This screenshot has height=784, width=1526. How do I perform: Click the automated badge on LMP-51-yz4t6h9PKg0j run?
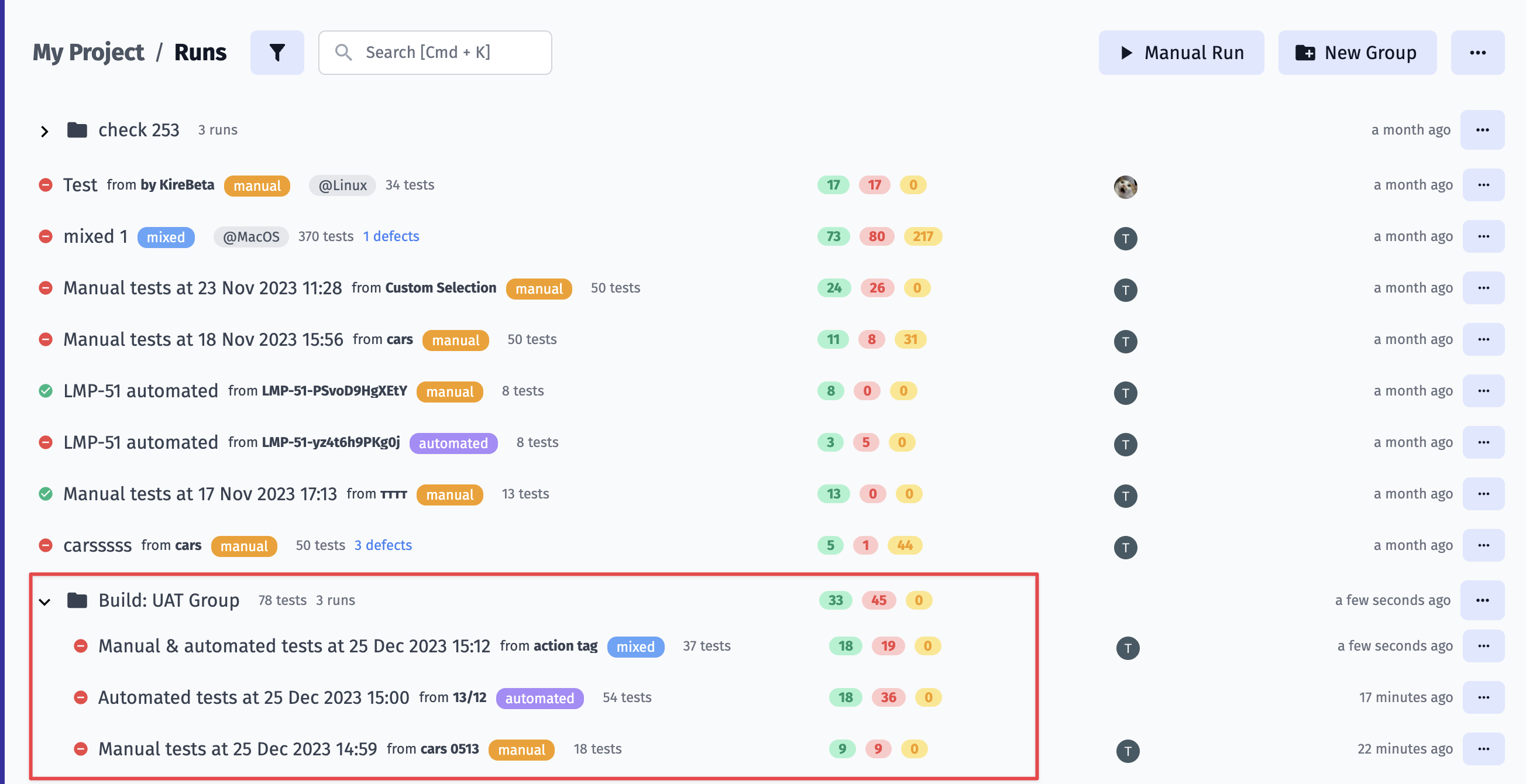[453, 443]
